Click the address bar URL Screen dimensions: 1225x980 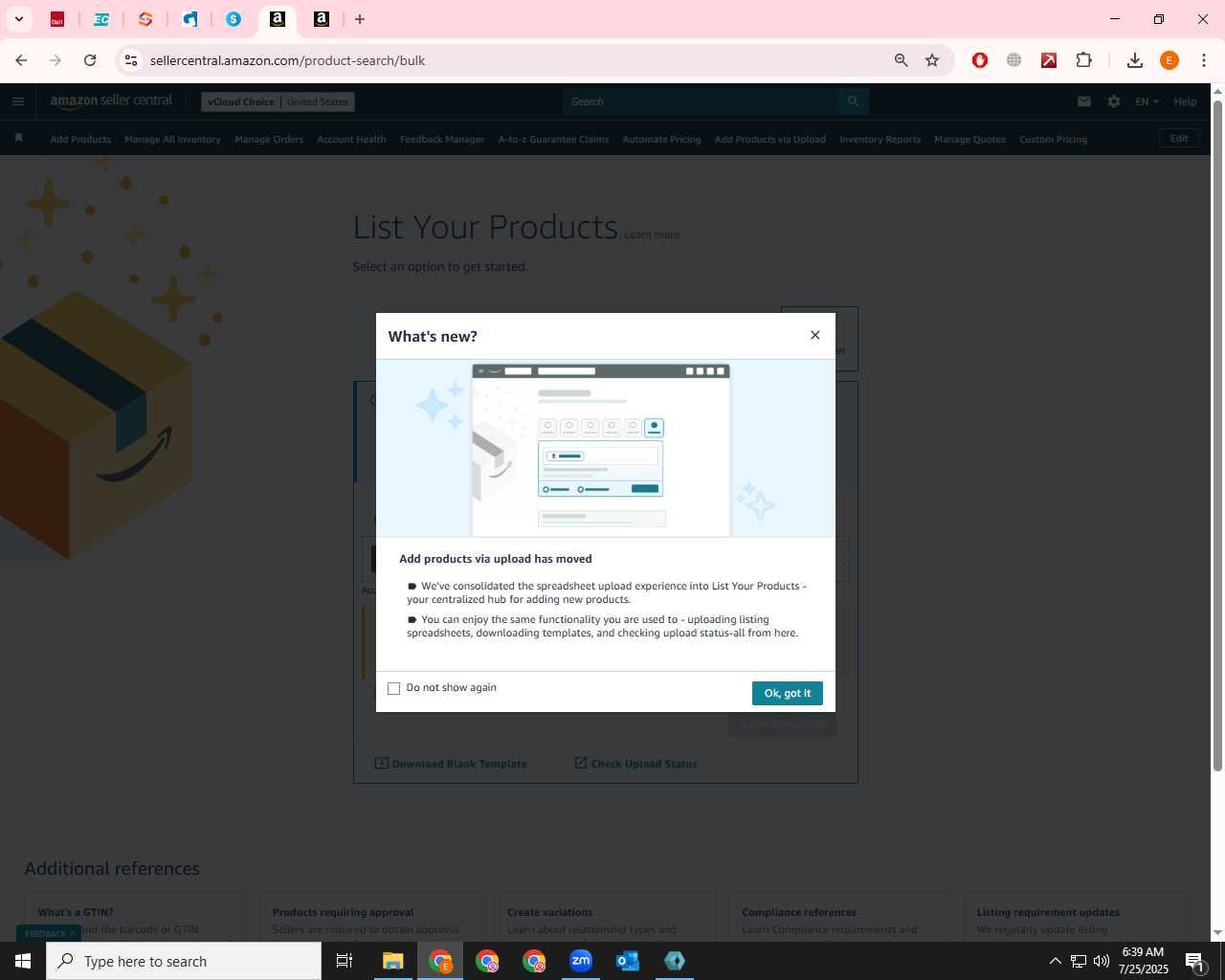[287, 60]
